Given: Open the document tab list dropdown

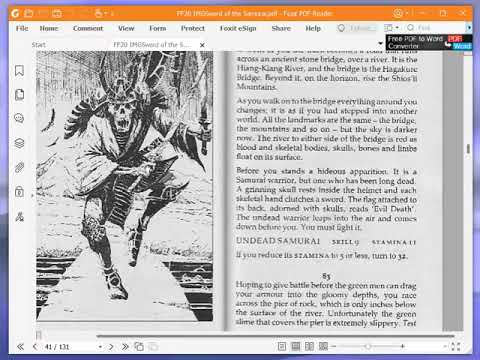Looking at the screenshot, I should pos(380,44).
